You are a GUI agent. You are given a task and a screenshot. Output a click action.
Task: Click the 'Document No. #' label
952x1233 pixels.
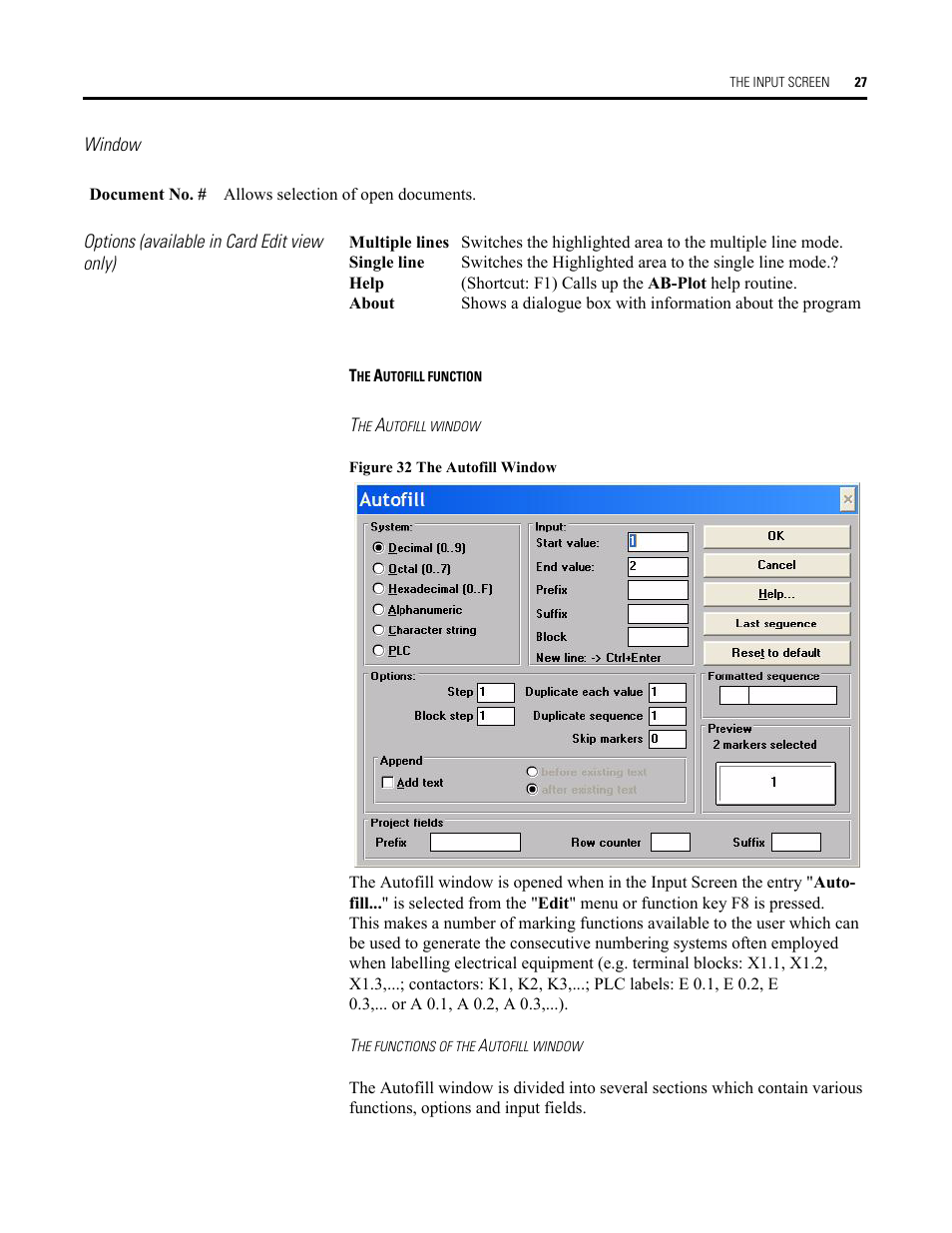pos(148,195)
